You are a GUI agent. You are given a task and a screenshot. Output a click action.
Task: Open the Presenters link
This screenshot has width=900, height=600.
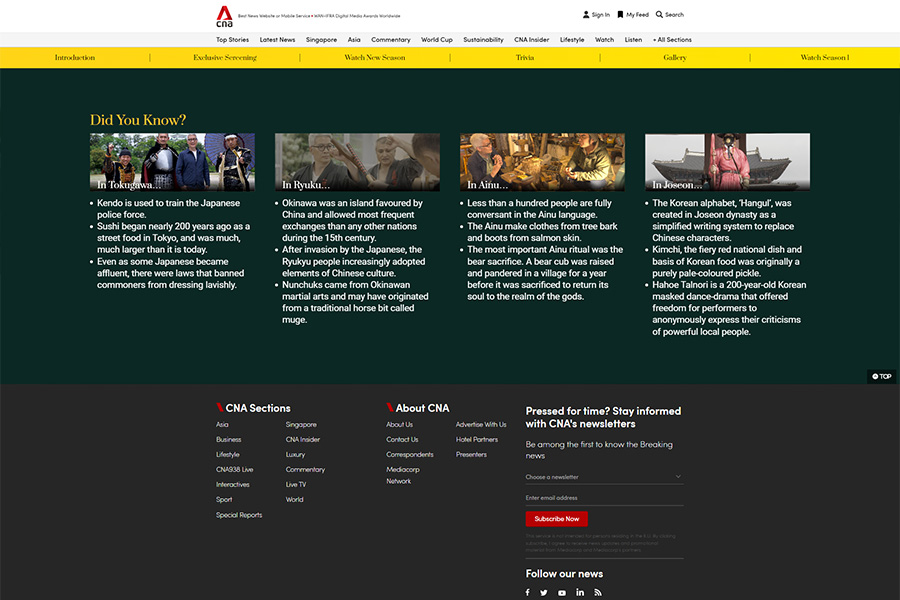coord(471,455)
